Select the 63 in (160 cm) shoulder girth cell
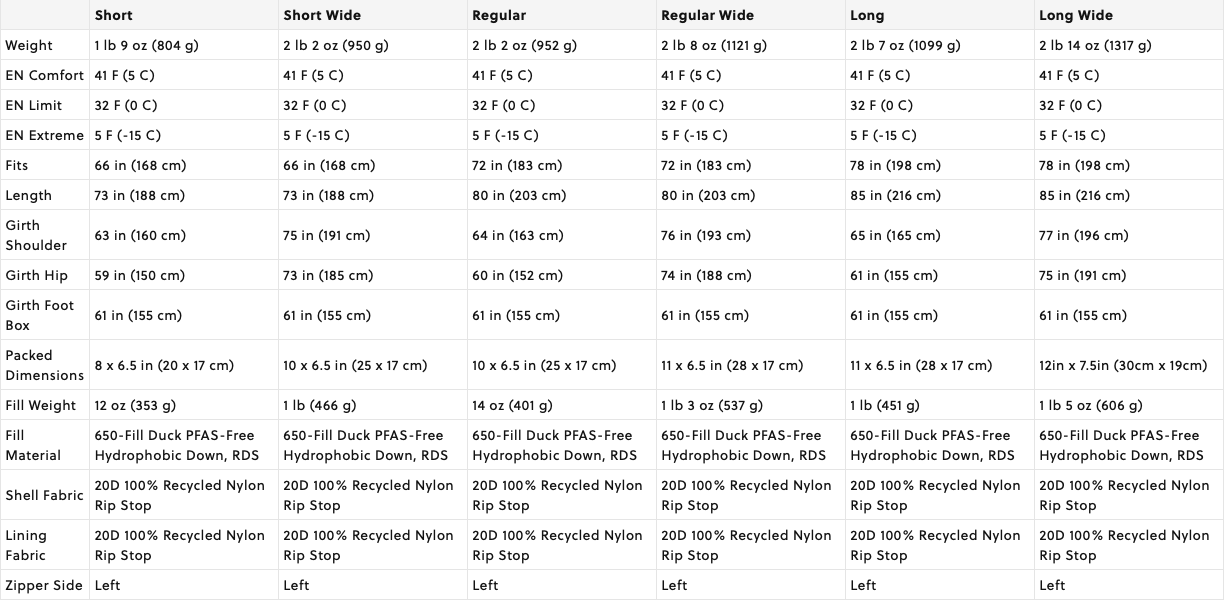Screen dimensions: 1226x600 [x=140, y=235]
